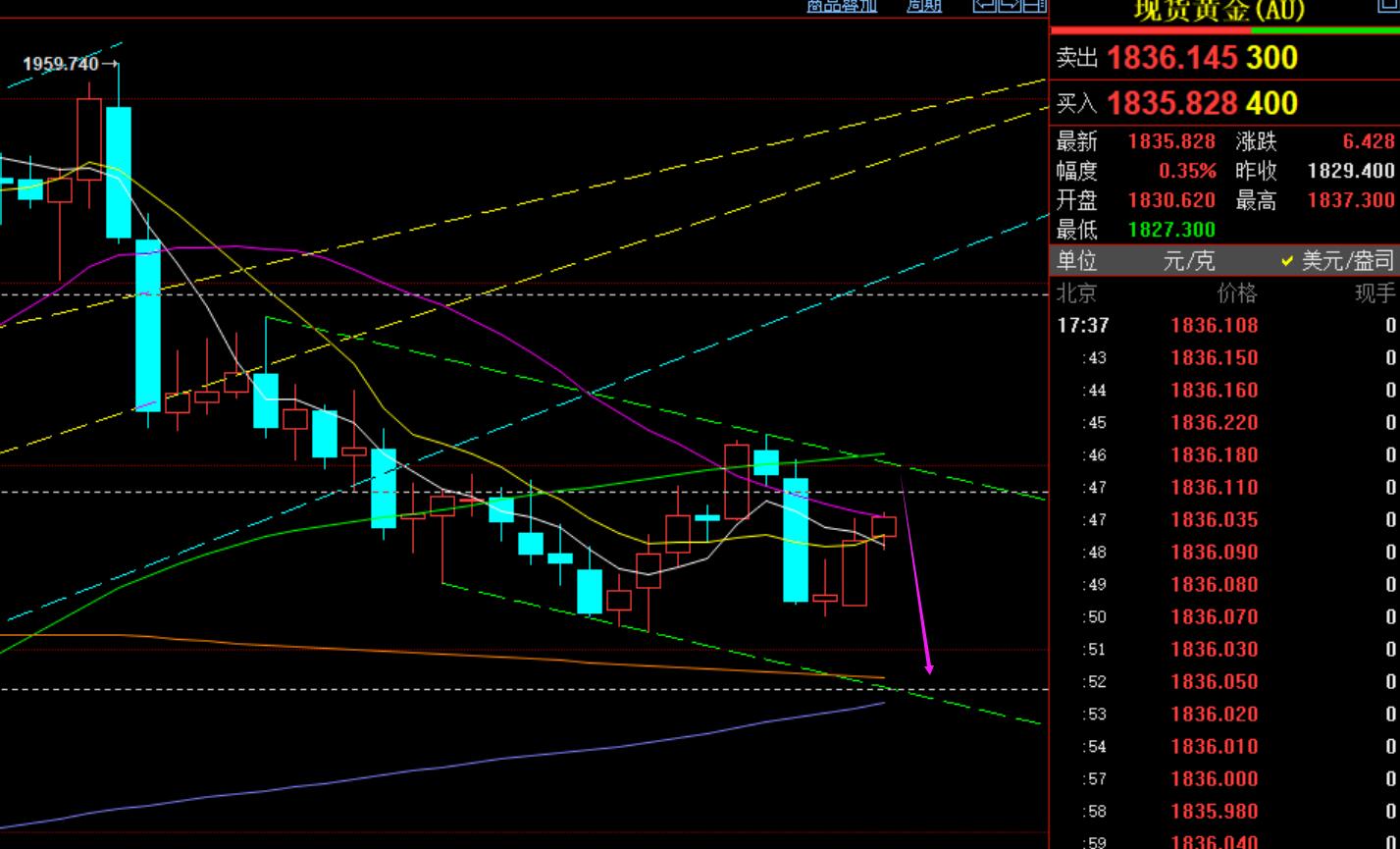Click the 涨跌 change value 6.428
The image size is (1400, 849).
(1369, 141)
